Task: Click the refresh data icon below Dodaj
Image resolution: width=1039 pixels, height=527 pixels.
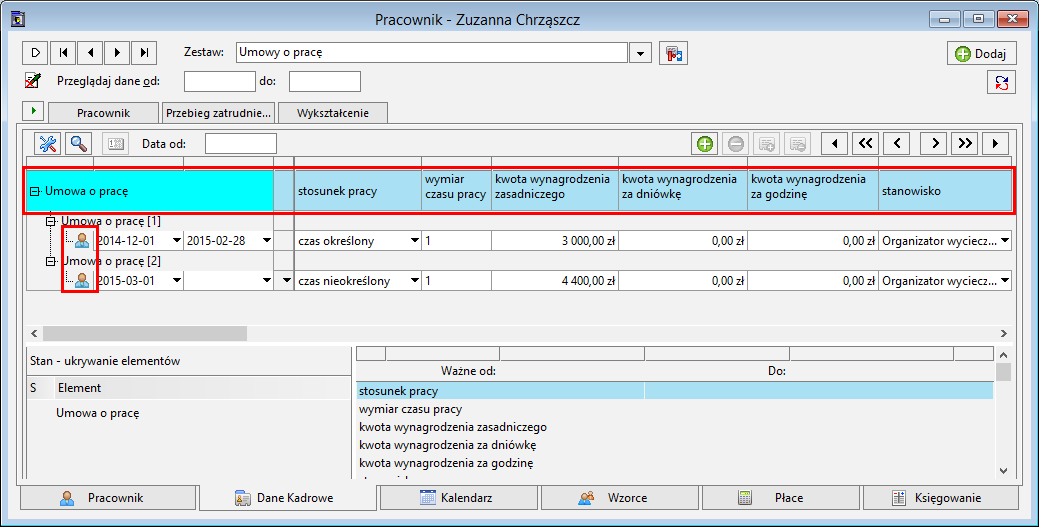Action: pyautogui.click(x=1001, y=83)
